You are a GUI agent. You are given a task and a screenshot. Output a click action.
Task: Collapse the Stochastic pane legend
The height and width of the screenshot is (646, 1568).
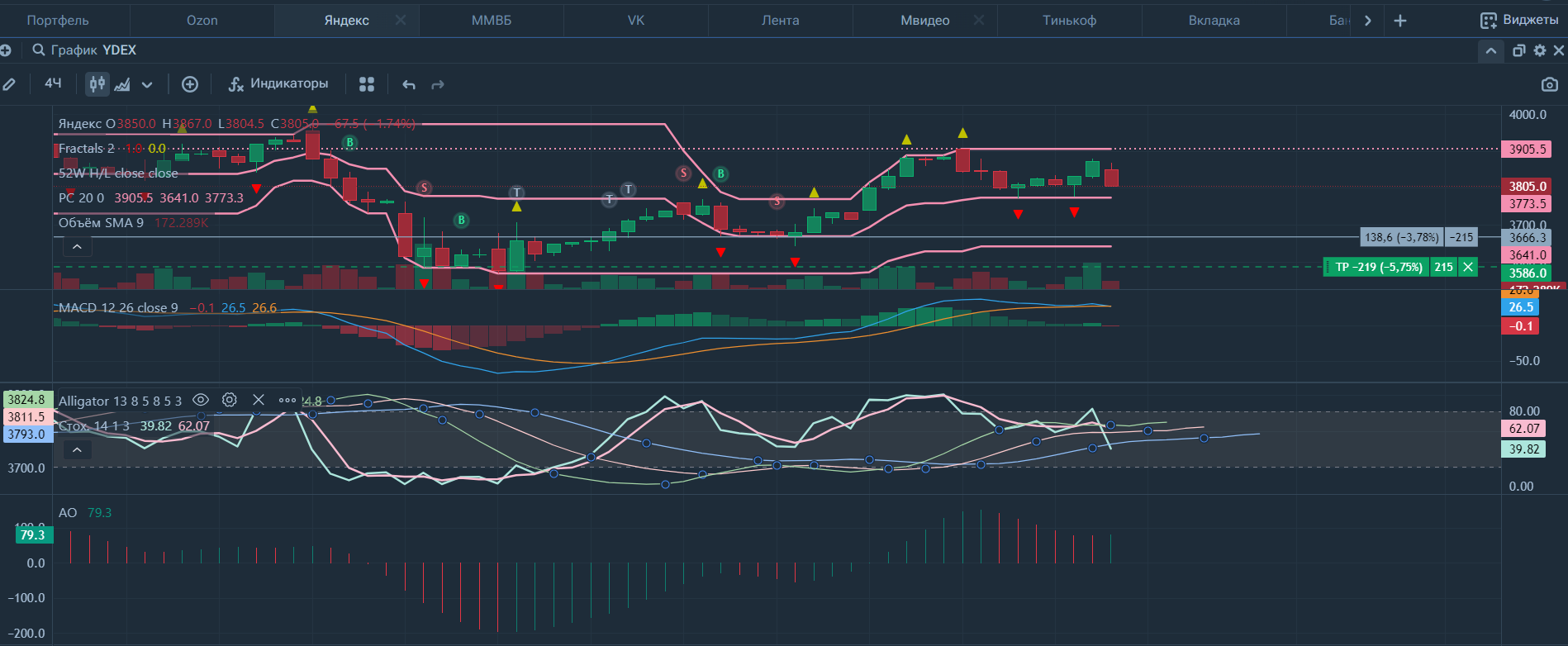(77, 450)
